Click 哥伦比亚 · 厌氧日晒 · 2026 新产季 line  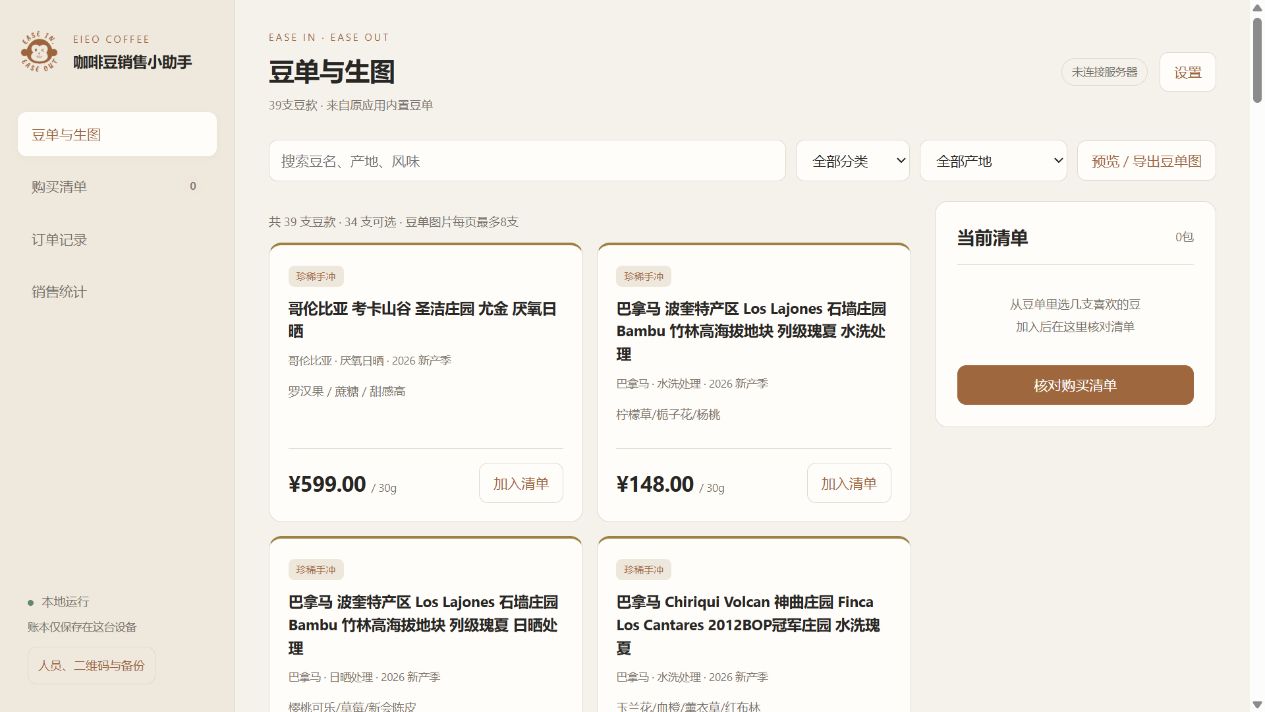click(x=370, y=360)
